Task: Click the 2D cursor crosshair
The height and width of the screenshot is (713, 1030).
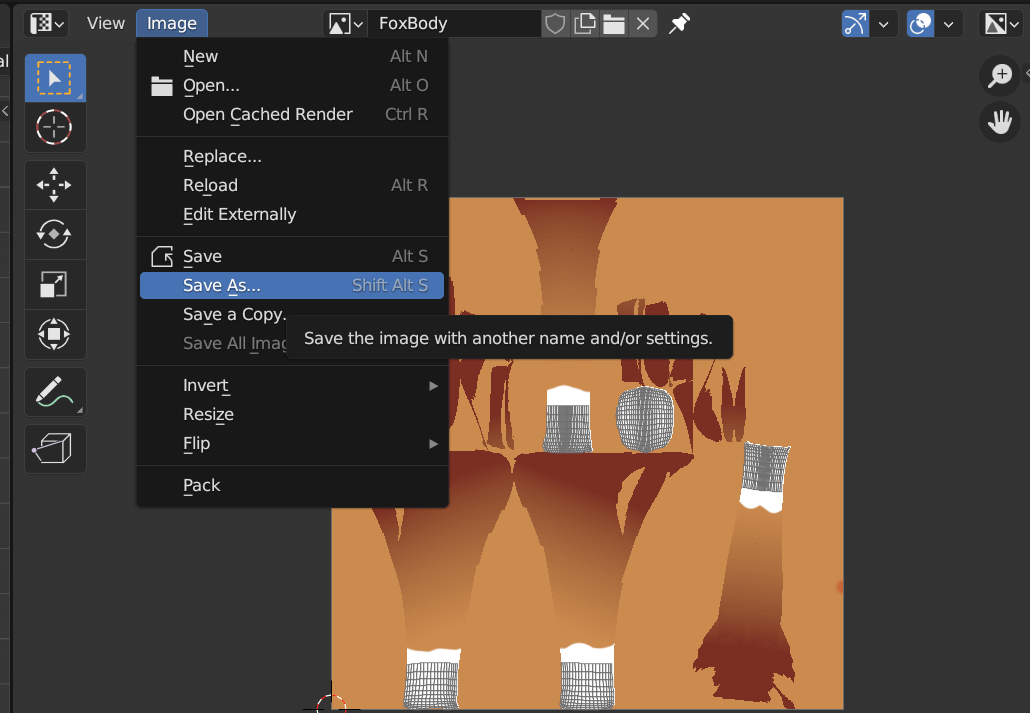Action: 331,706
